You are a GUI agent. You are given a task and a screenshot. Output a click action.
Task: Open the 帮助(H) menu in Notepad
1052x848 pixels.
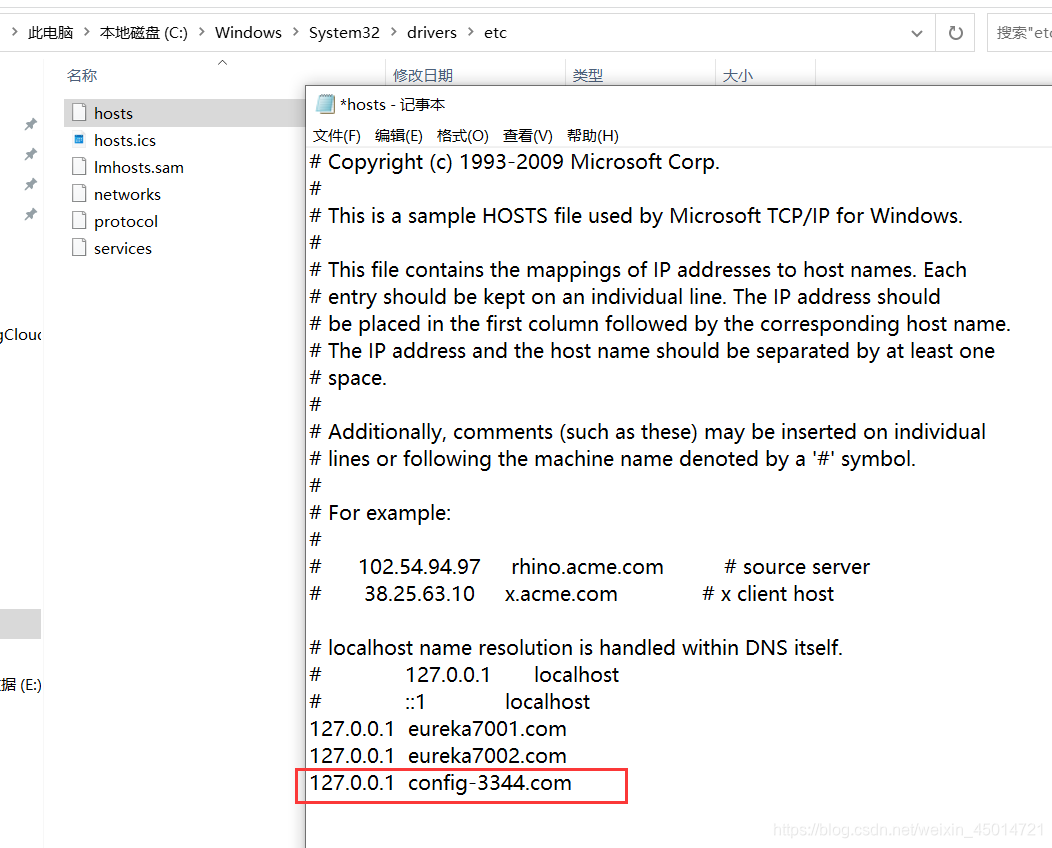[592, 136]
